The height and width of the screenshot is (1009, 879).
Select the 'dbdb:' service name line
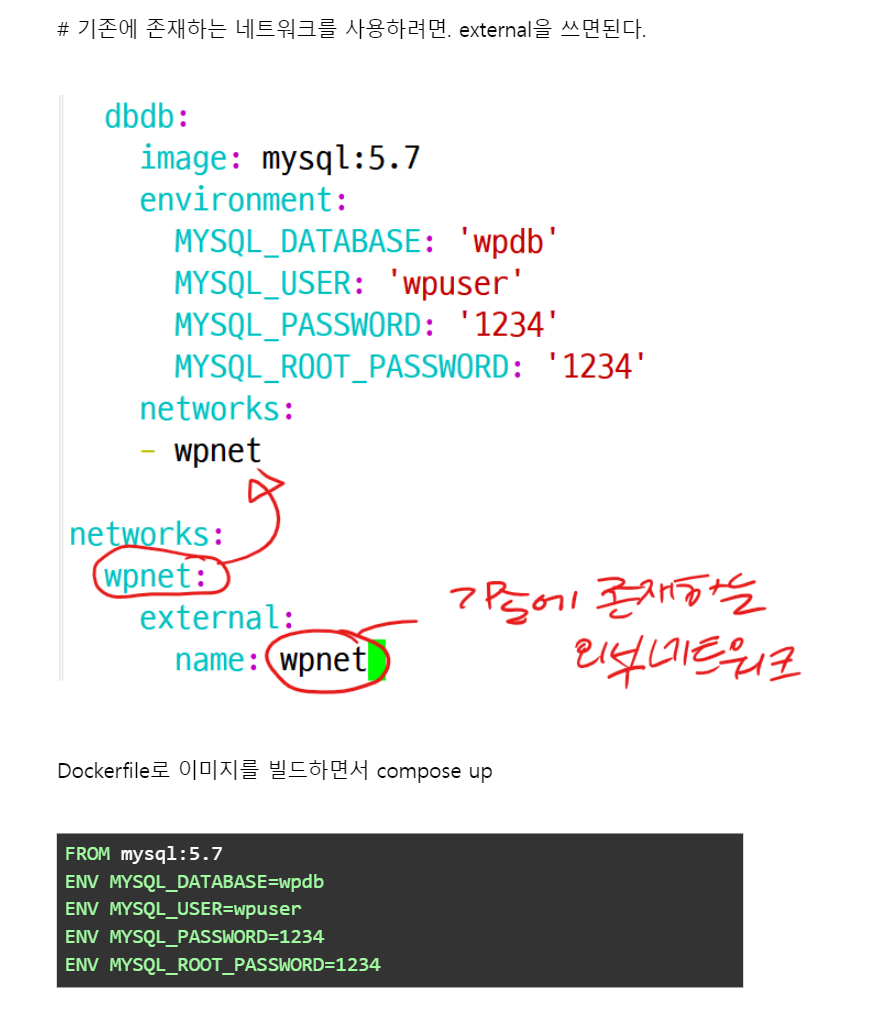pos(147,117)
